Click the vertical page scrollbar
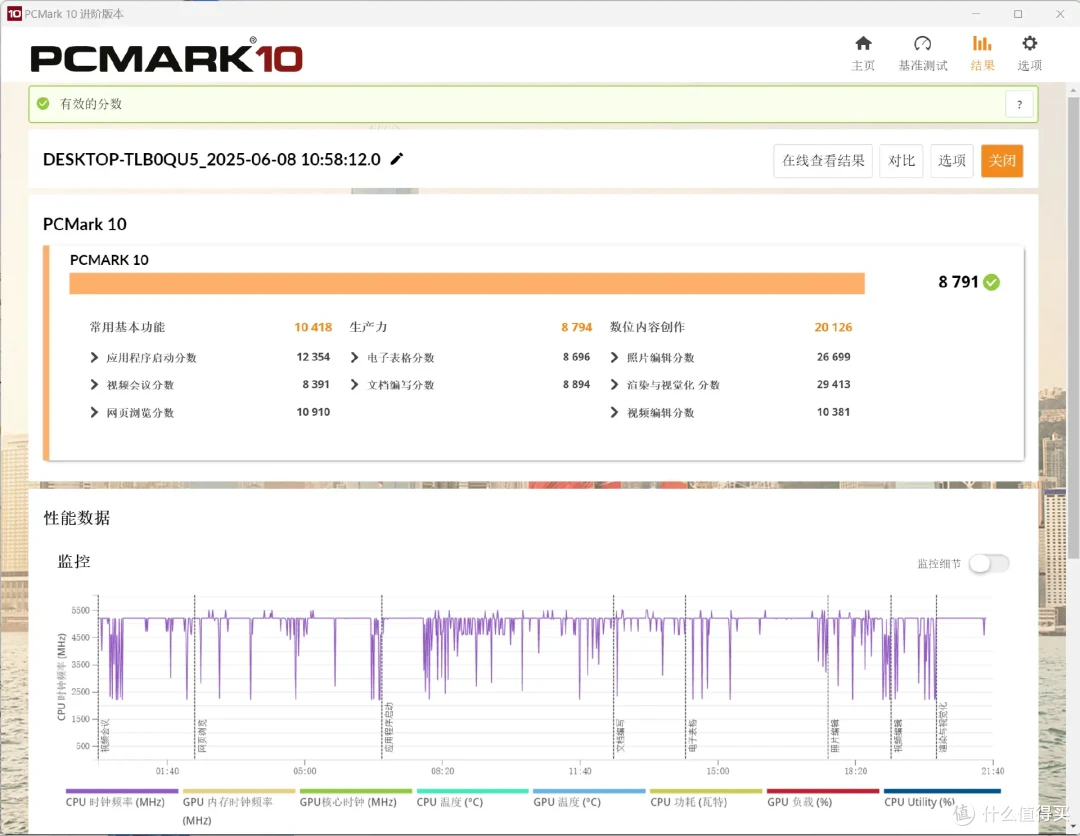This screenshot has width=1080, height=836. tap(1073, 327)
